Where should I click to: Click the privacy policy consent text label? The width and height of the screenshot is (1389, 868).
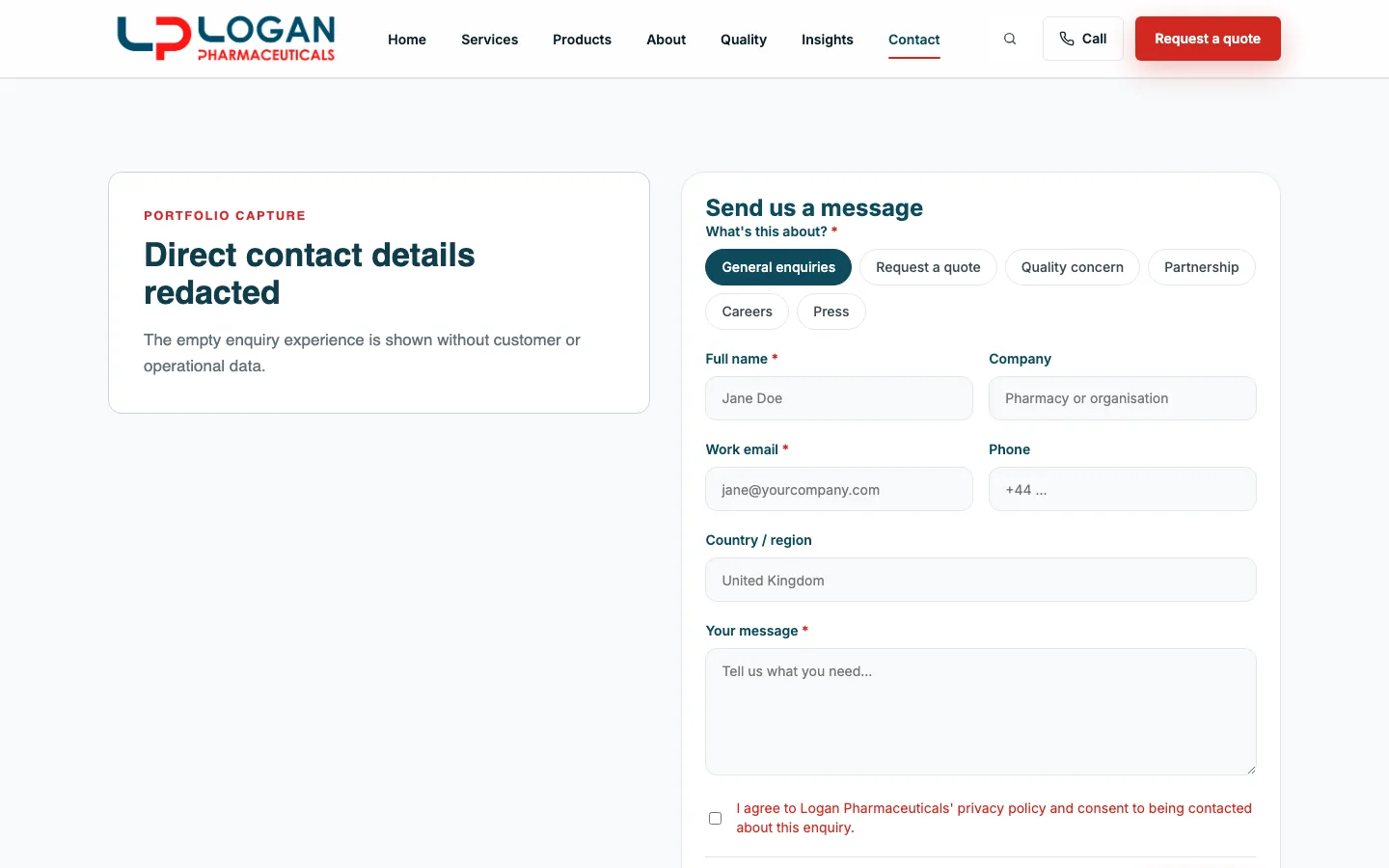994,818
